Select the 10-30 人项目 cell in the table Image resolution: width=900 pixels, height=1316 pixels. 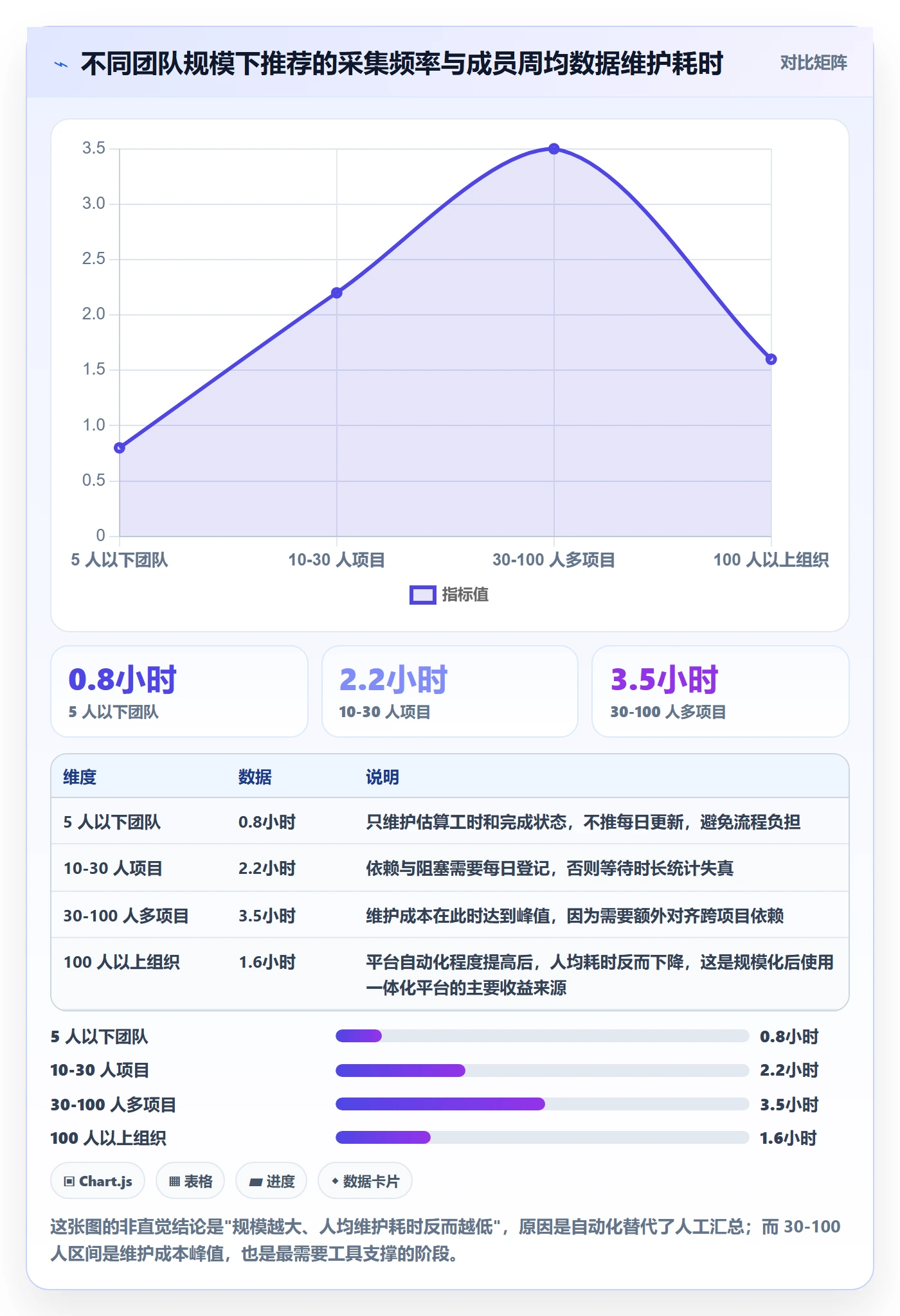[113, 868]
